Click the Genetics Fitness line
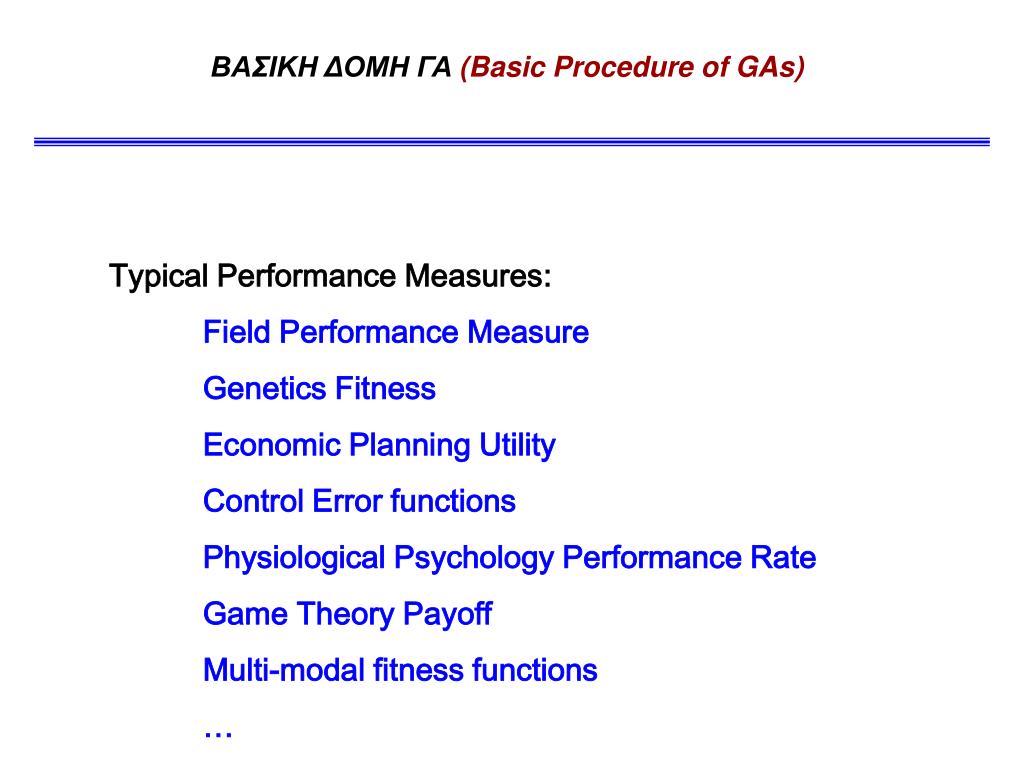This screenshot has width=1024, height=768. (x=319, y=389)
